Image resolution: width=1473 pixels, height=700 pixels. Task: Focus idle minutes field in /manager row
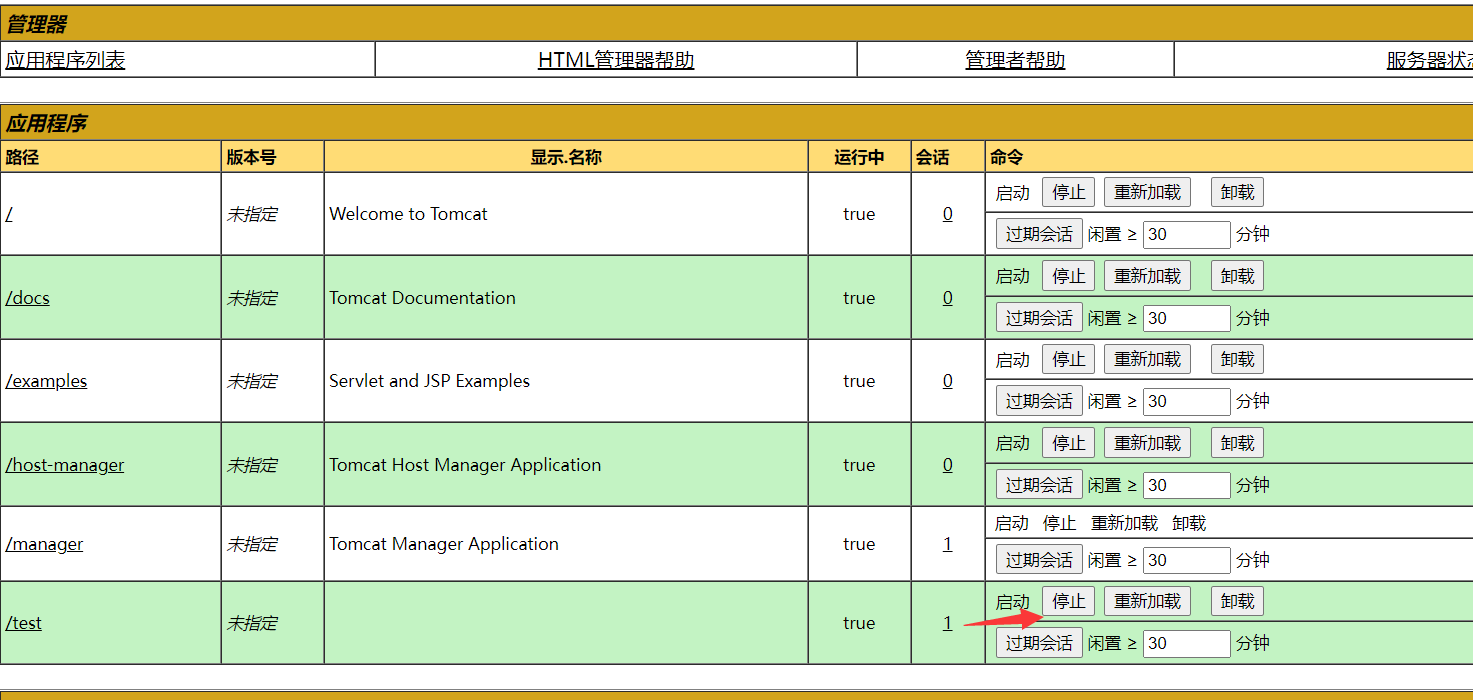click(x=1187, y=560)
